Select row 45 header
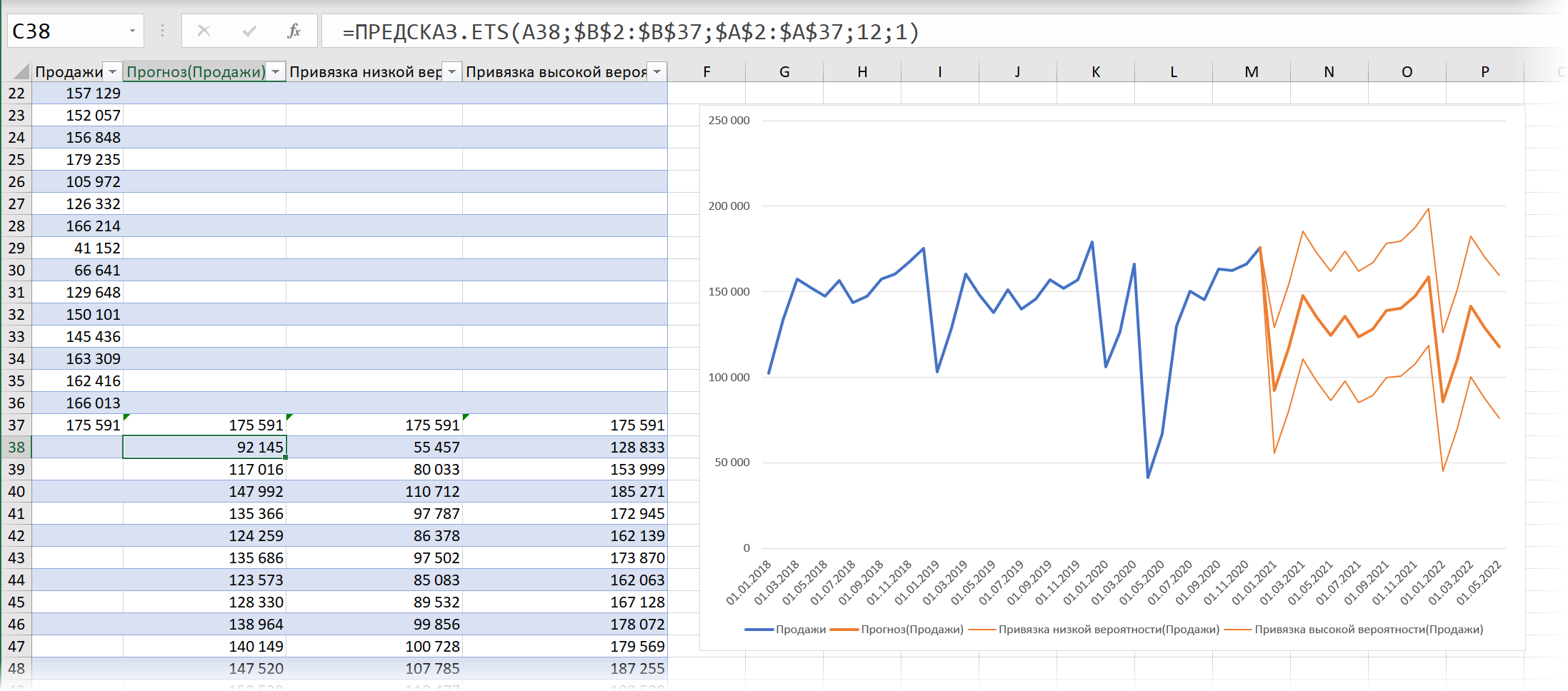Screen dimensions: 1568x691 pos(16,602)
